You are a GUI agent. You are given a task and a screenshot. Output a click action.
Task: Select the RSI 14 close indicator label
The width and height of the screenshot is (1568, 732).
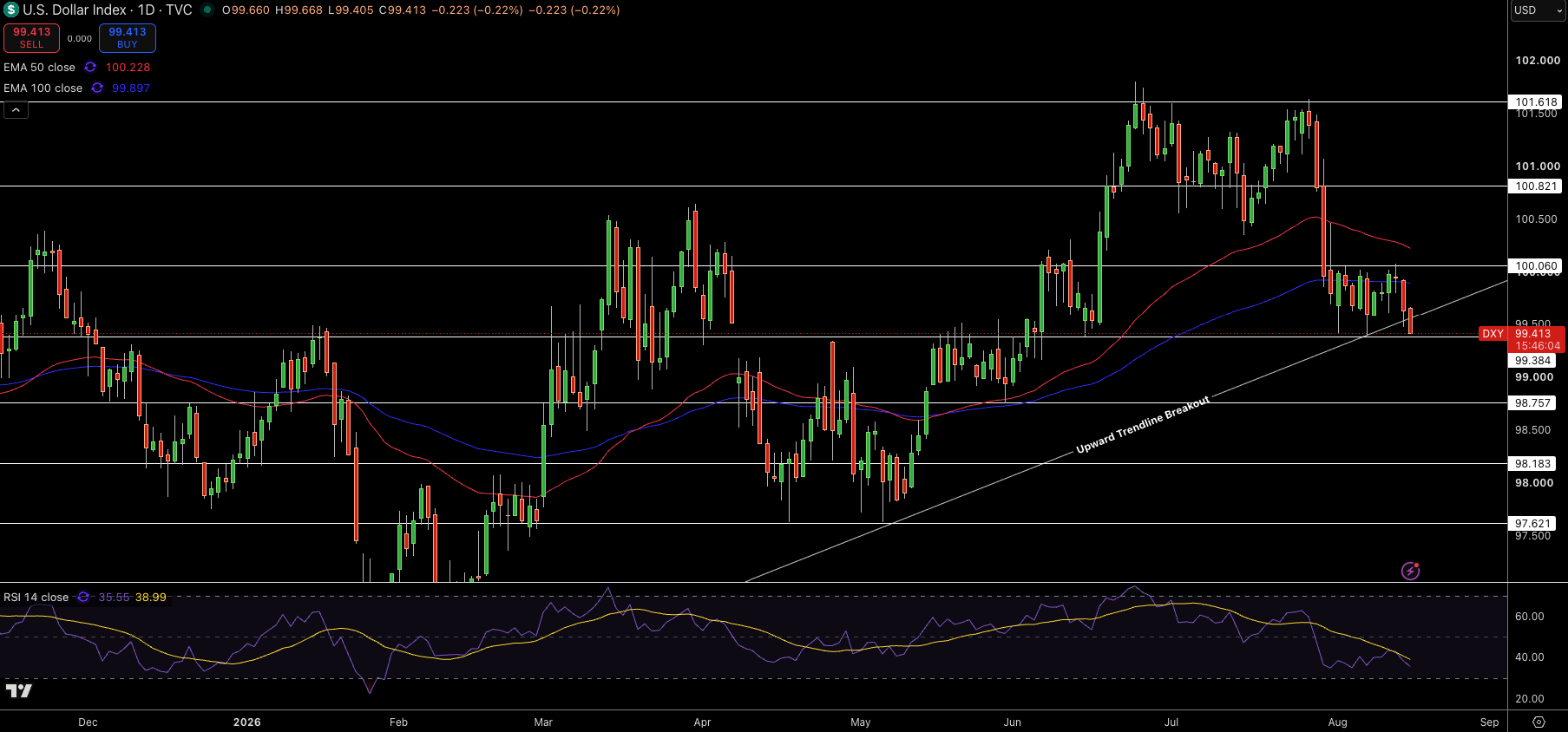point(36,598)
